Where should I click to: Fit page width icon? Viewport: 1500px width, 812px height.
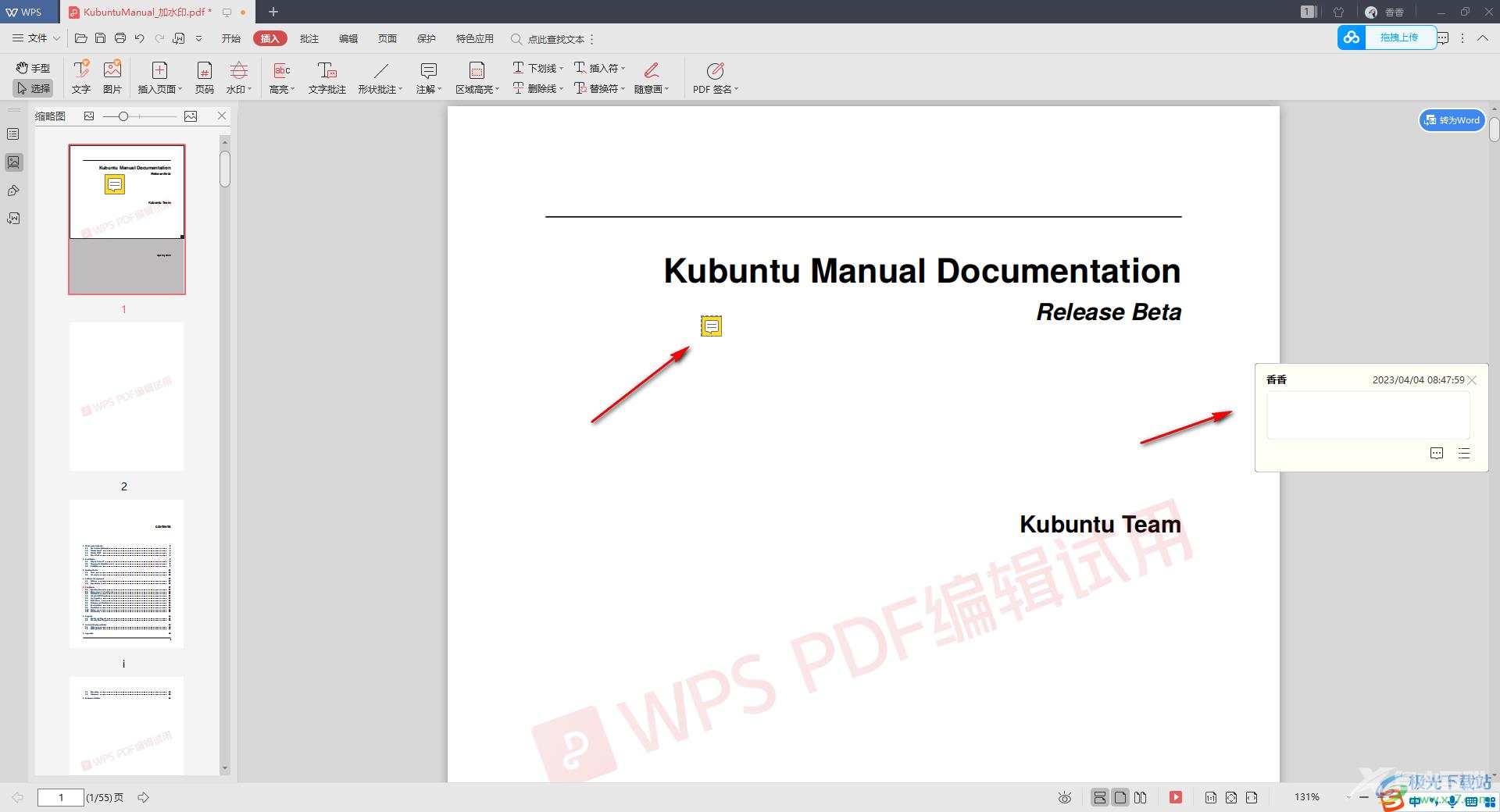pos(1252,797)
